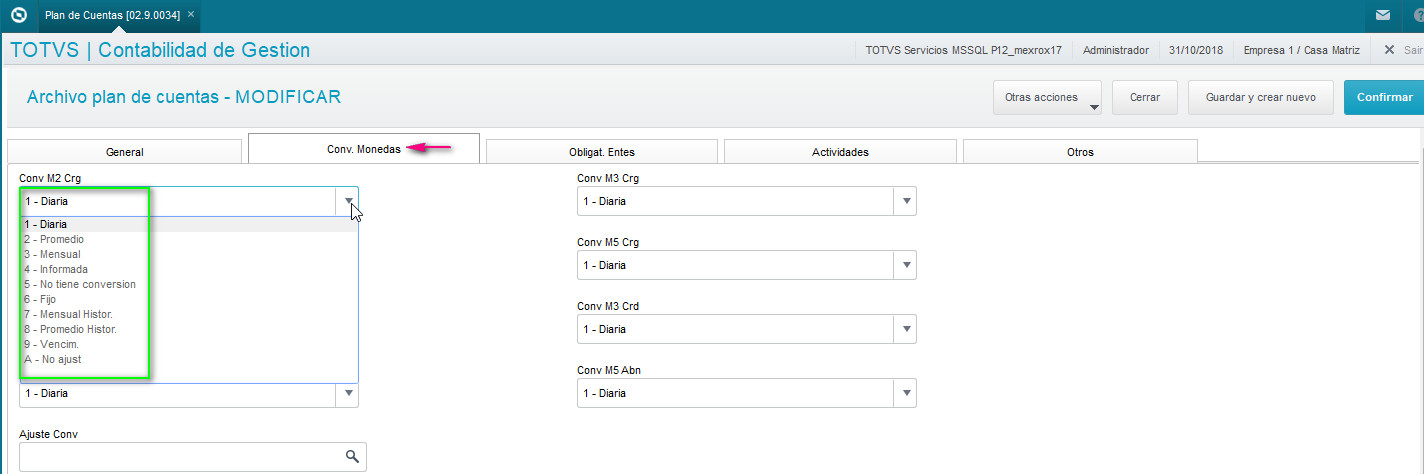Choose option 7 - Mensual Histor.
The height and width of the screenshot is (474, 1424).
189,314
